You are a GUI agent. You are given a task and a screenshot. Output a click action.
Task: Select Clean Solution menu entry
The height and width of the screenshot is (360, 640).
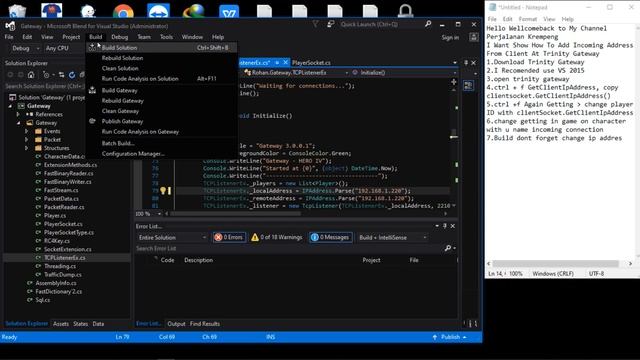point(162,68)
